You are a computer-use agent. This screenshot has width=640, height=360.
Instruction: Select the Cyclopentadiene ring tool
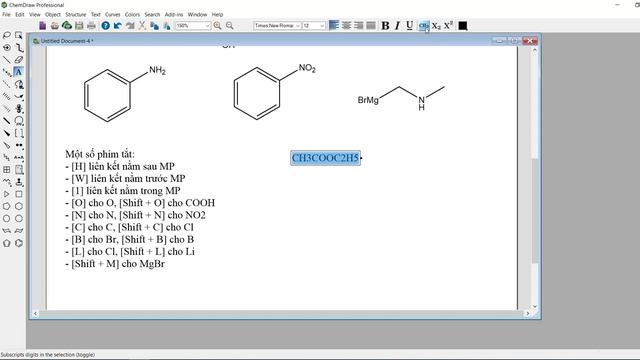7,243
